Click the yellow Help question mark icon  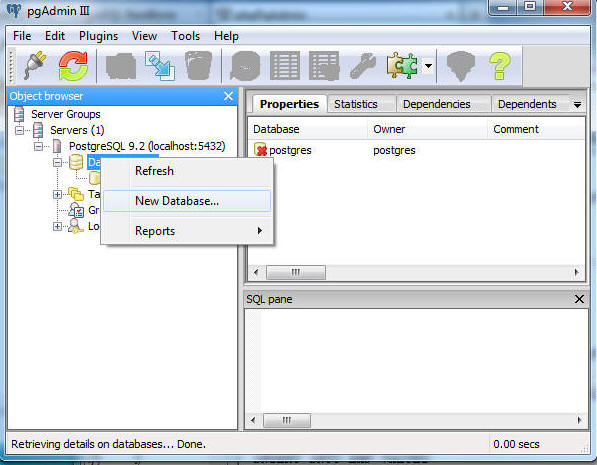(x=500, y=66)
